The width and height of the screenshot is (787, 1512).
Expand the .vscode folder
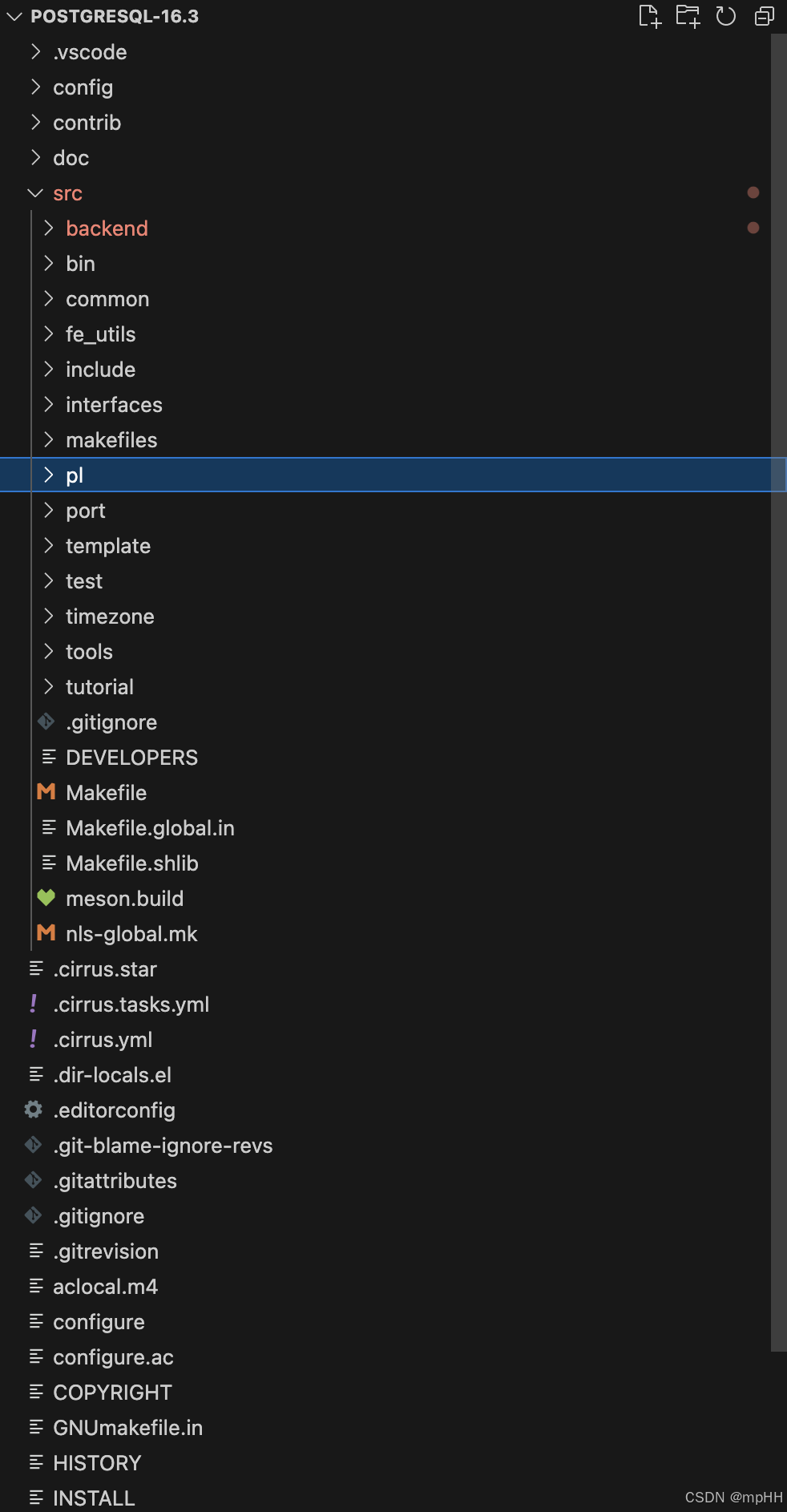click(35, 51)
